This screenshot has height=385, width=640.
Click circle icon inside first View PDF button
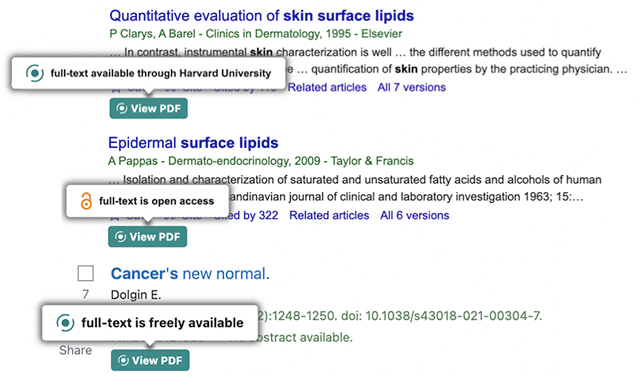tap(122, 109)
